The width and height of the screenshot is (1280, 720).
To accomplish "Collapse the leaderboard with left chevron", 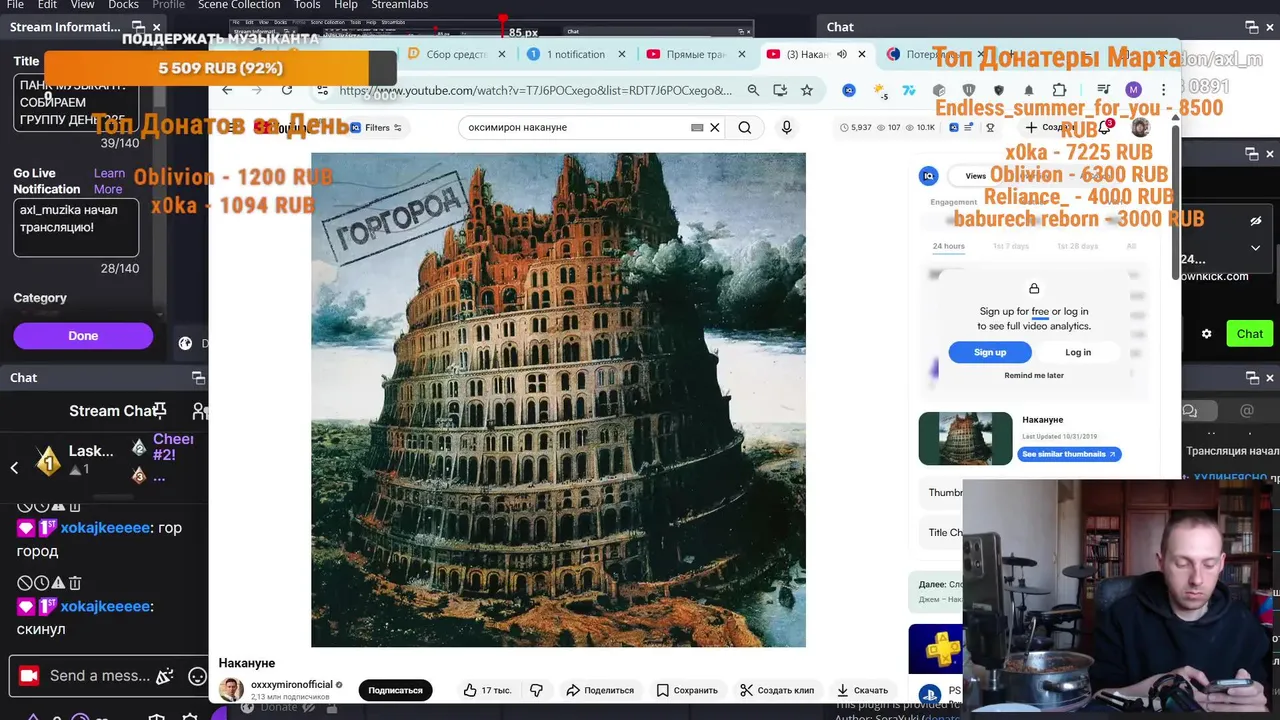I will (x=14, y=467).
